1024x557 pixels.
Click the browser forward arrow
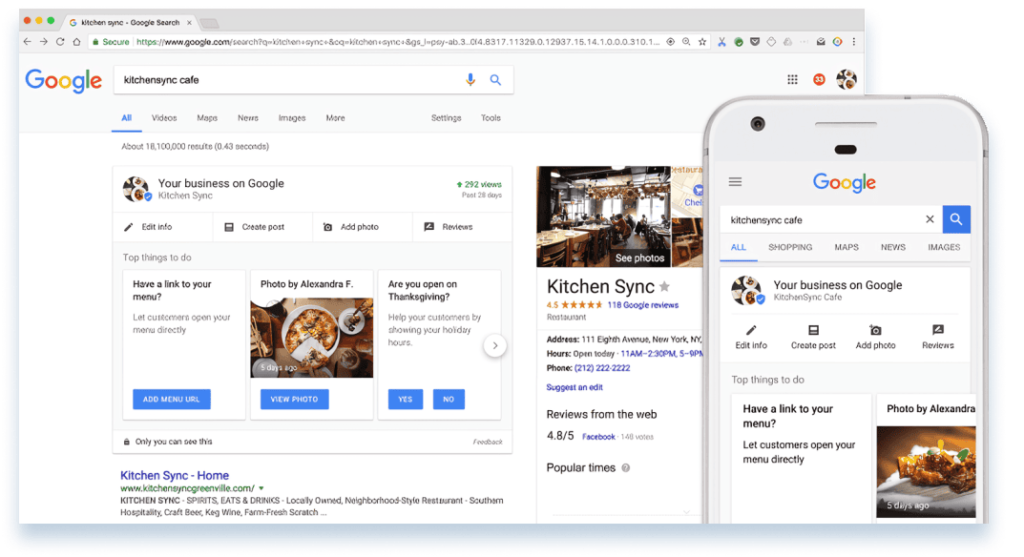coord(44,41)
